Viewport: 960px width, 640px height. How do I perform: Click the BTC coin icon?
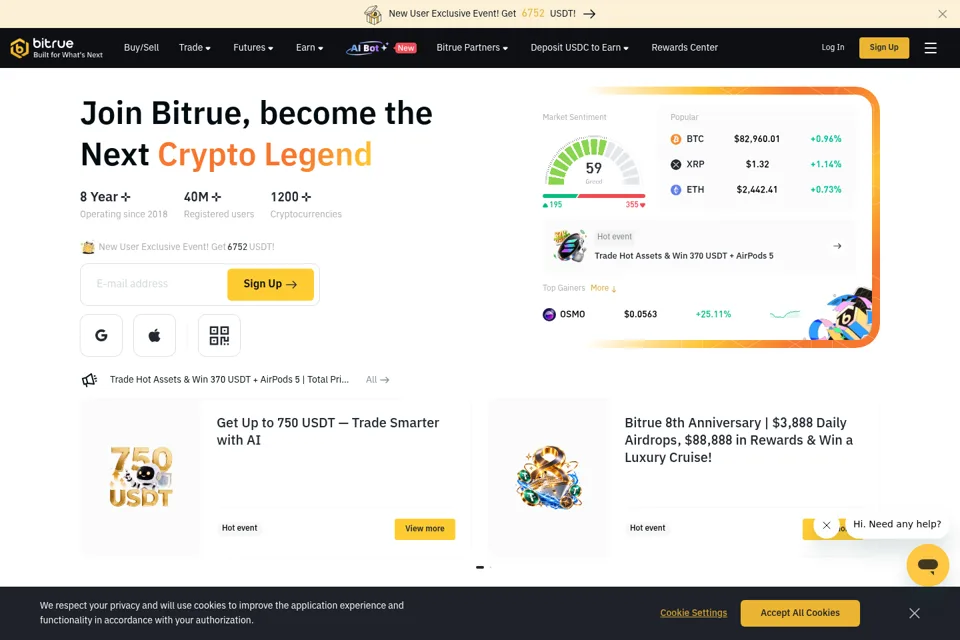[x=676, y=139]
